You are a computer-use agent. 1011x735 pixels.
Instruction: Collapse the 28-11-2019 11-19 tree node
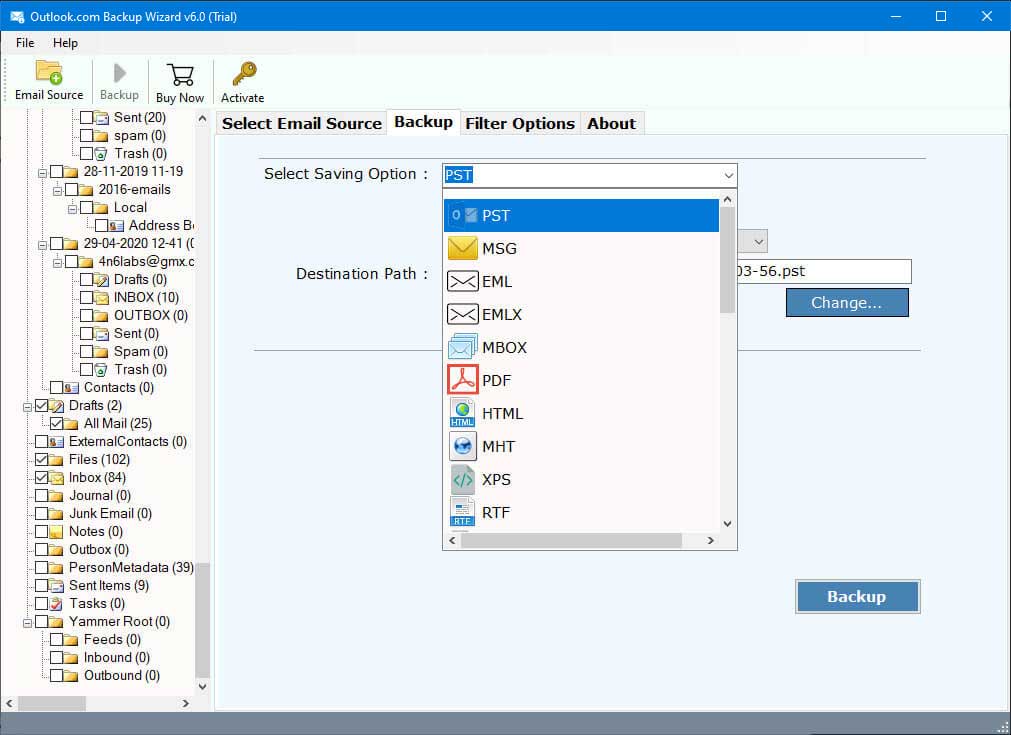click(43, 173)
